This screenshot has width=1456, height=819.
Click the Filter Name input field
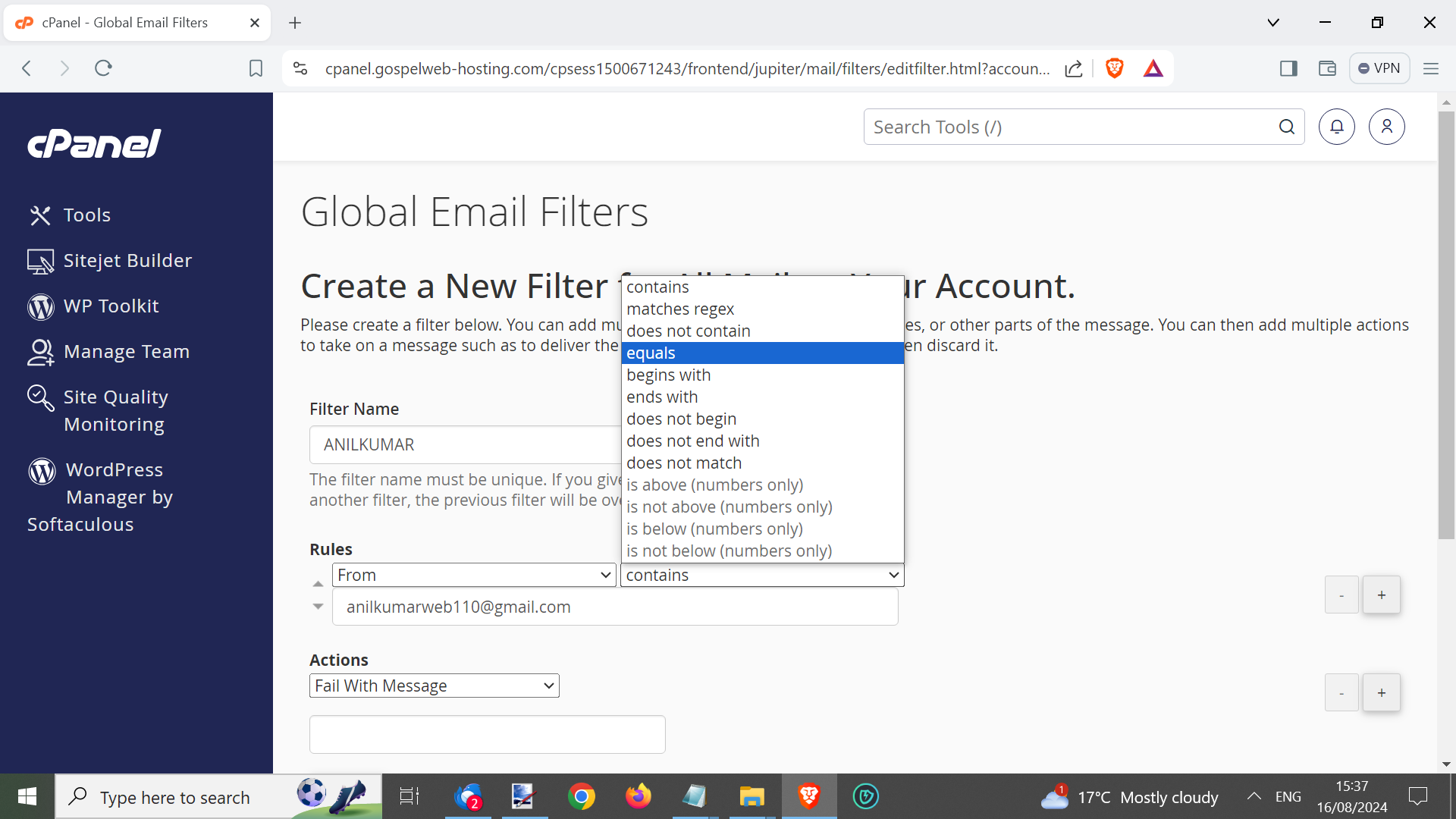pos(464,444)
